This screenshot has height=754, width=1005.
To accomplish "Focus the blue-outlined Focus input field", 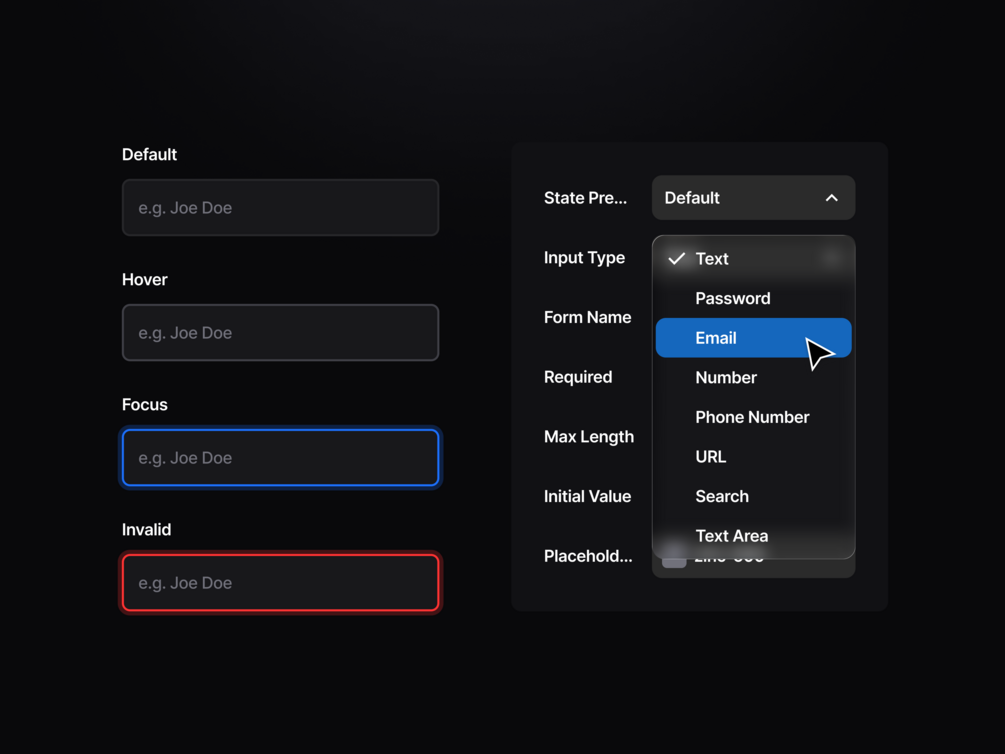I will point(280,458).
